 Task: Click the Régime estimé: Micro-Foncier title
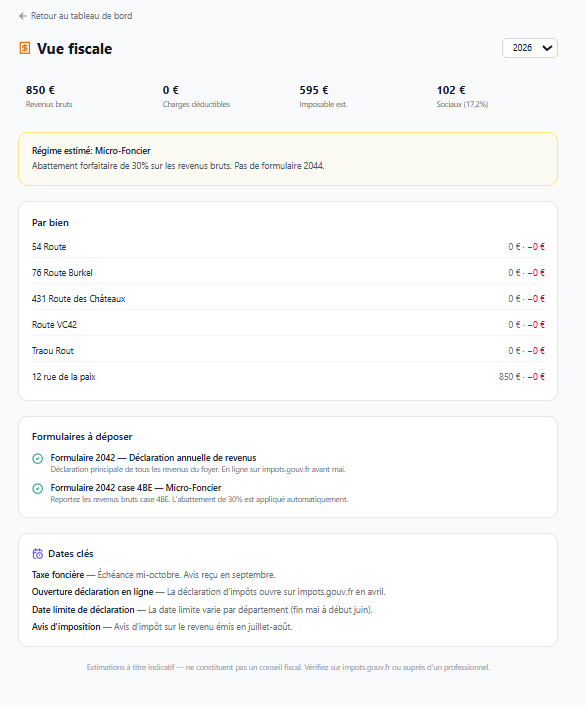pyautogui.click(x=91, y=151)
